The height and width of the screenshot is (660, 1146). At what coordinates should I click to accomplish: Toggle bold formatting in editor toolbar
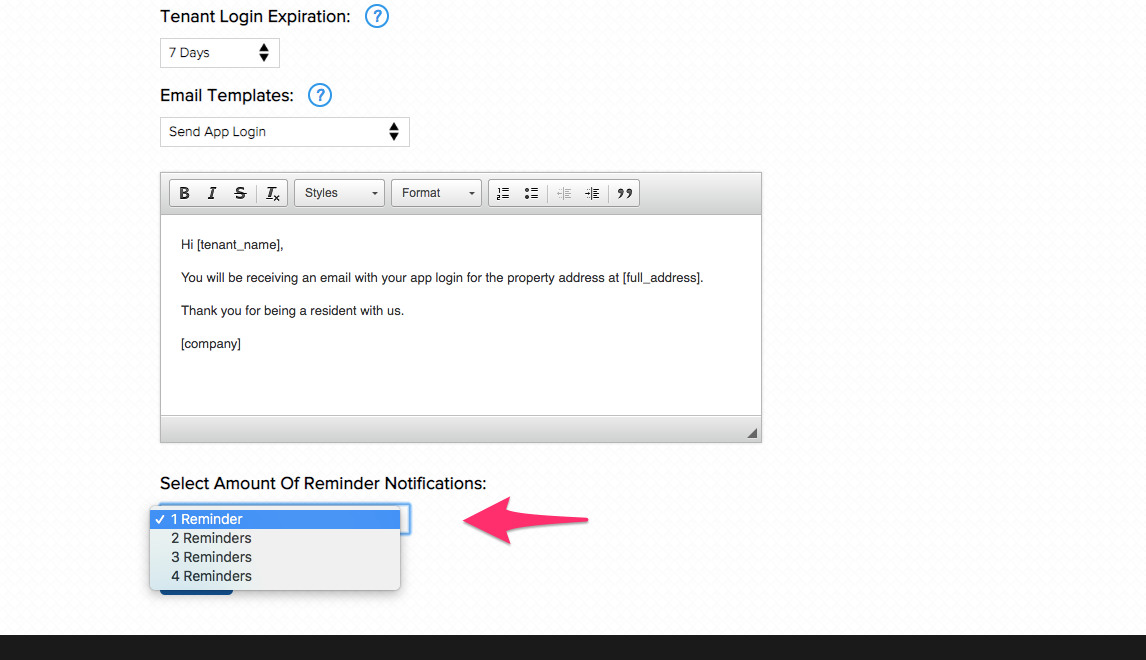coord(184,193)
